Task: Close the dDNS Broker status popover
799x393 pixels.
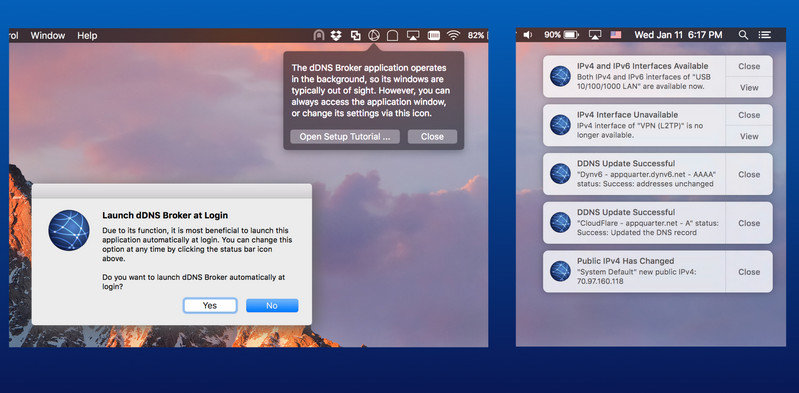Action: (x=432, y=137)
